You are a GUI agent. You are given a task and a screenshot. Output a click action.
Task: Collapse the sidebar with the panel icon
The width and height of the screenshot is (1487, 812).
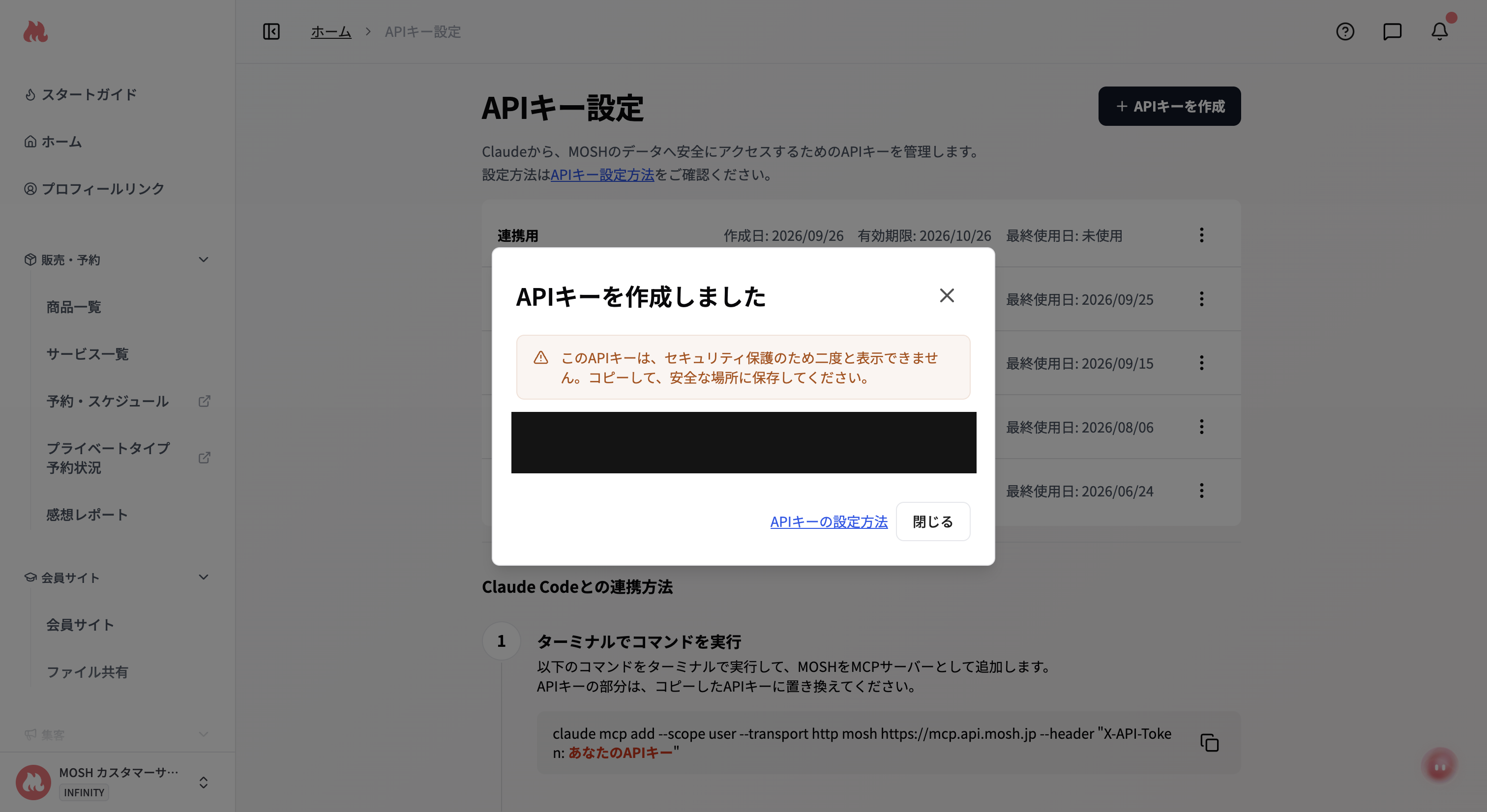coord(271,31)
